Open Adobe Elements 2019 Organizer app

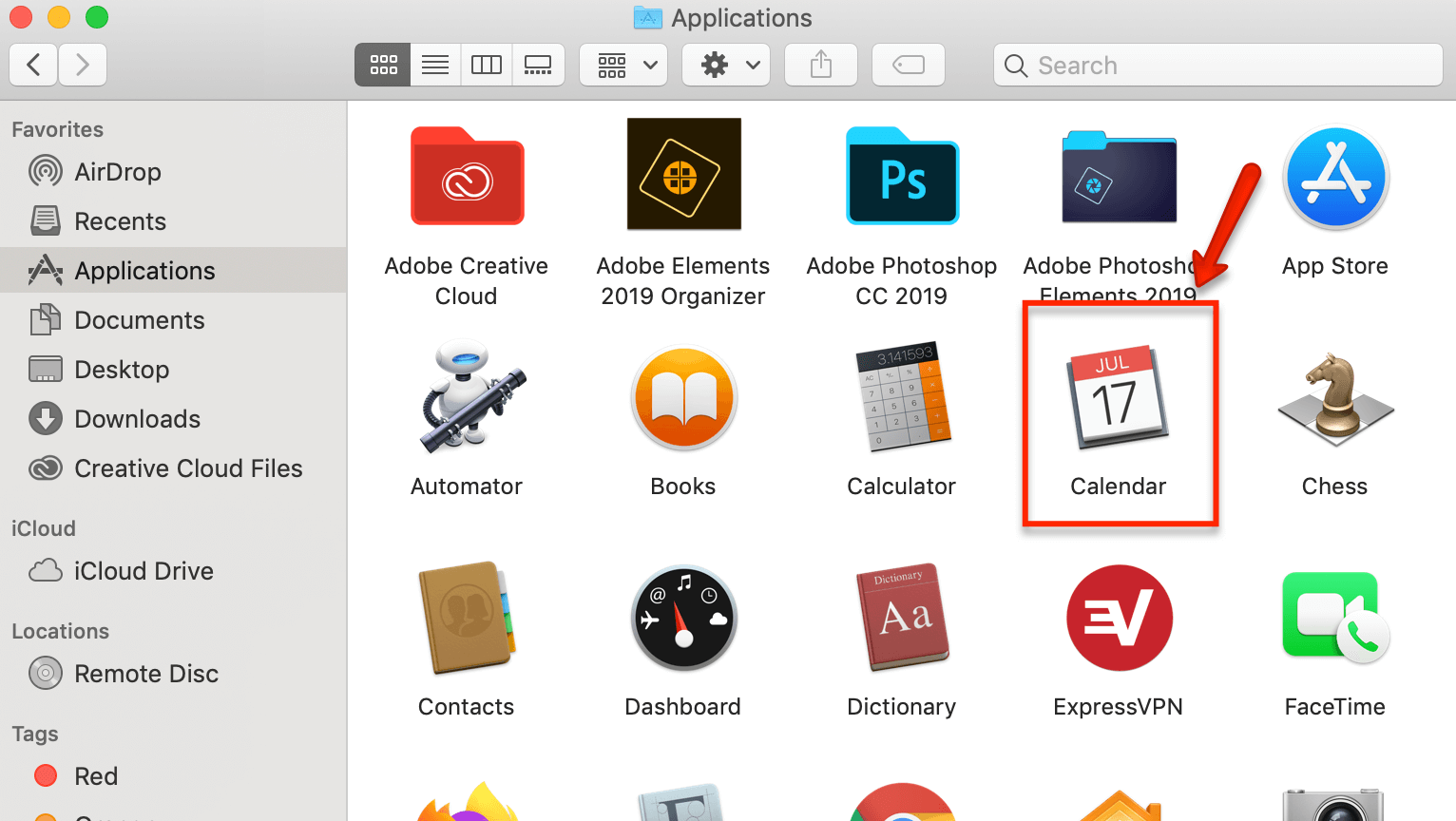point(683,174)
